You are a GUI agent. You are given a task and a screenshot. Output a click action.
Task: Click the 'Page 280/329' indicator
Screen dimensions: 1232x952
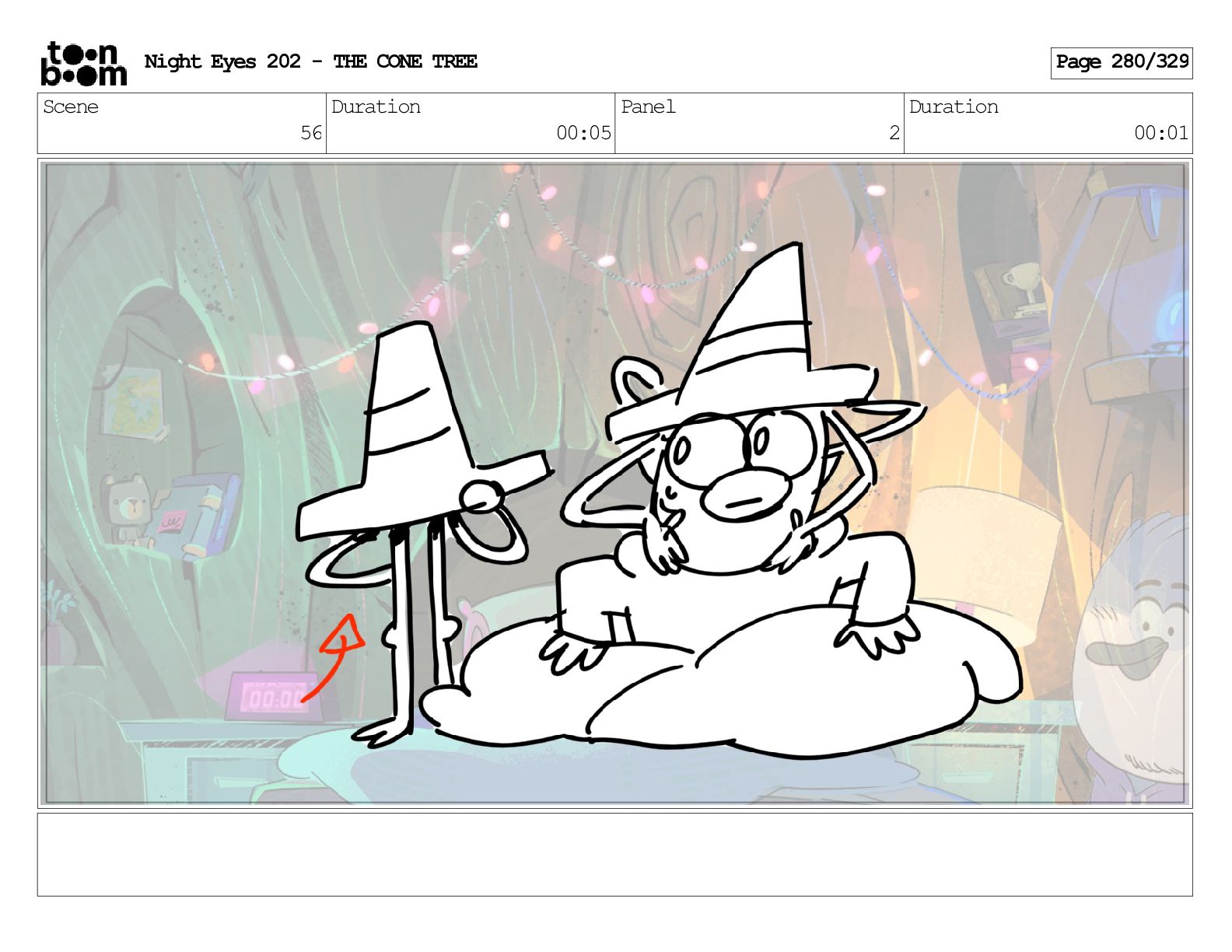[1122, 62]
